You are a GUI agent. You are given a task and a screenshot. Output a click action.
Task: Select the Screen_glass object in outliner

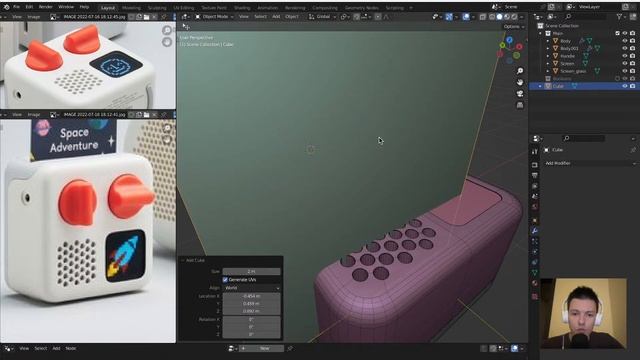(573, 71)
